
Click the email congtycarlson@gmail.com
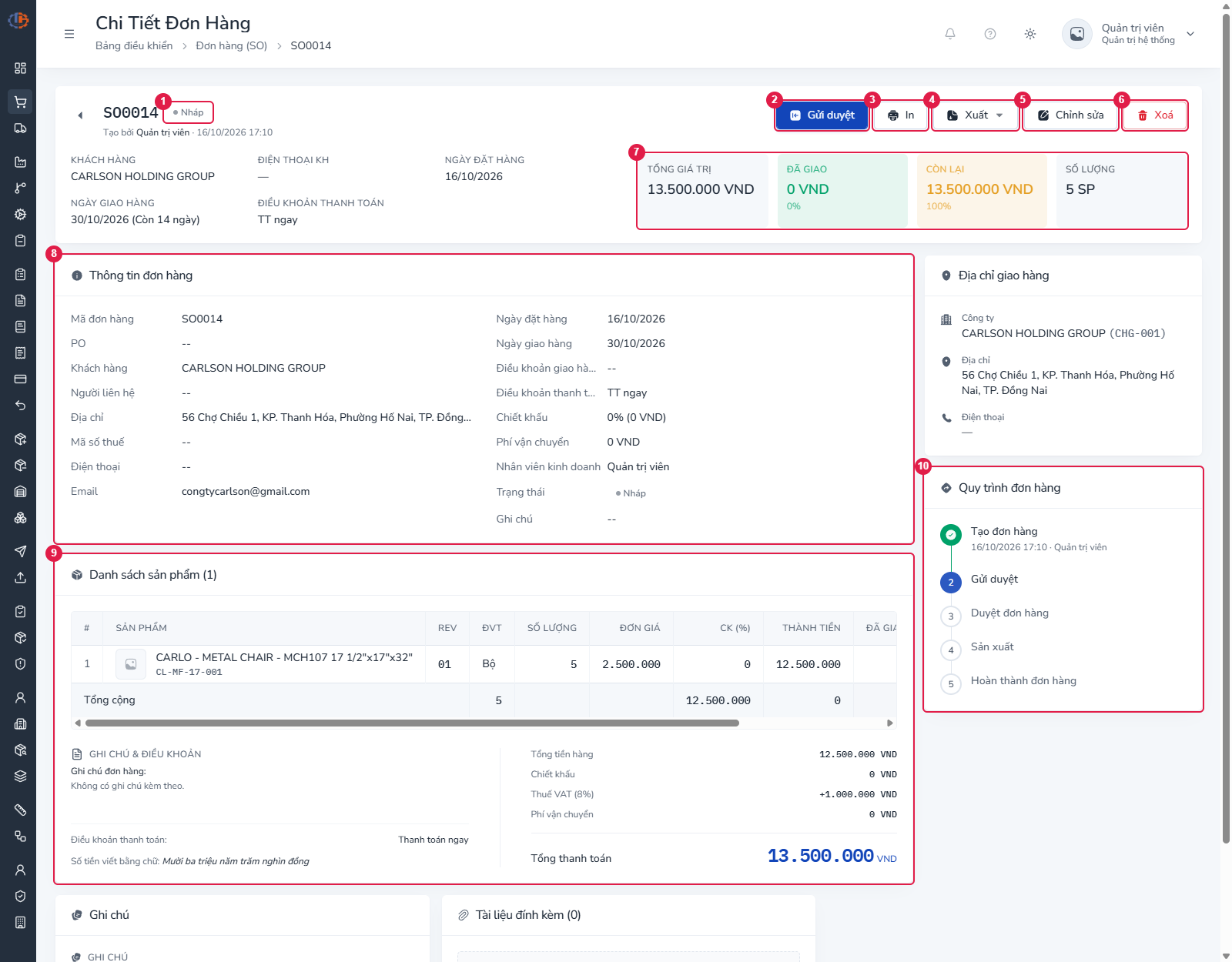point(246,492)
